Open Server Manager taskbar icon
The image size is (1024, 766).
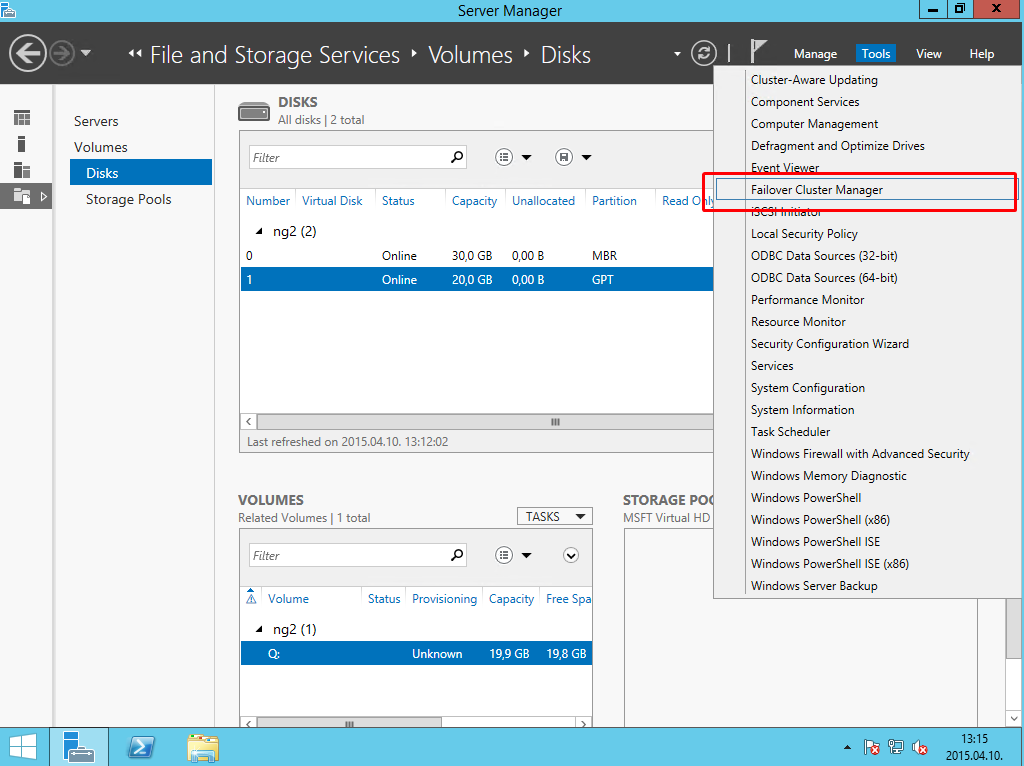(79, 746)
